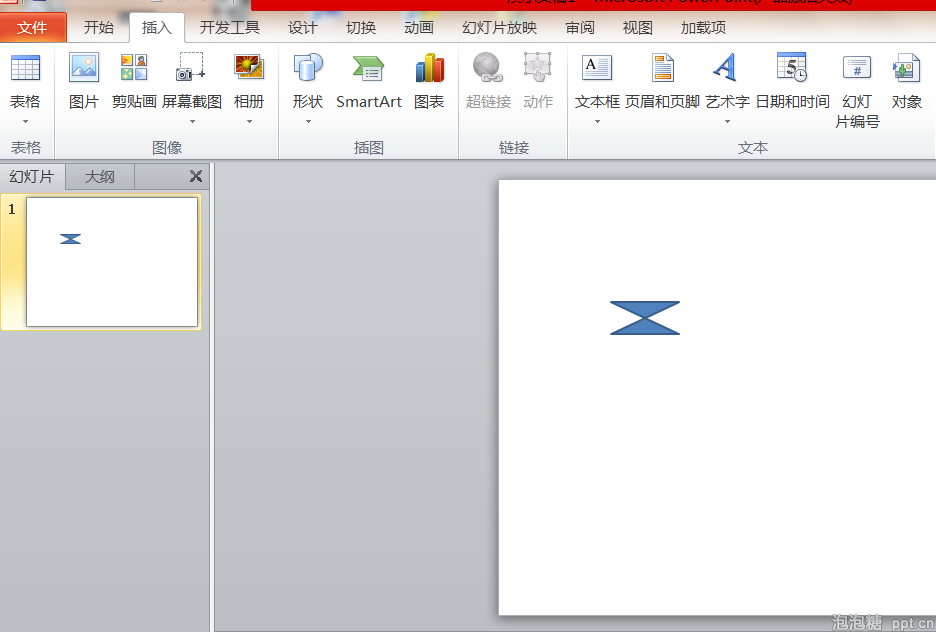Viewport: 936px width, 632px height.
Task: Open the 文本框 (Text Box) dropdown
Action: tap(597, 122)
